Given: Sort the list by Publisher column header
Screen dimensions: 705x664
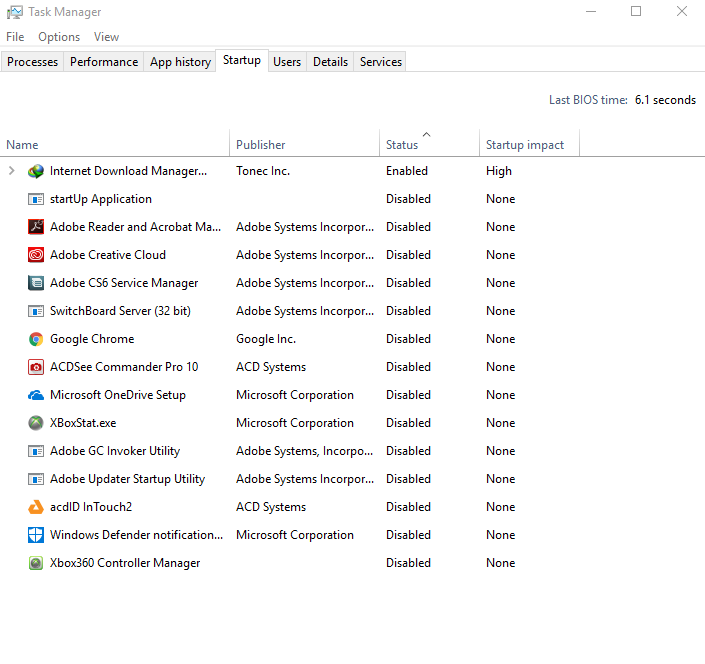Looking at the screenshot, I should (x=261, y=145).
